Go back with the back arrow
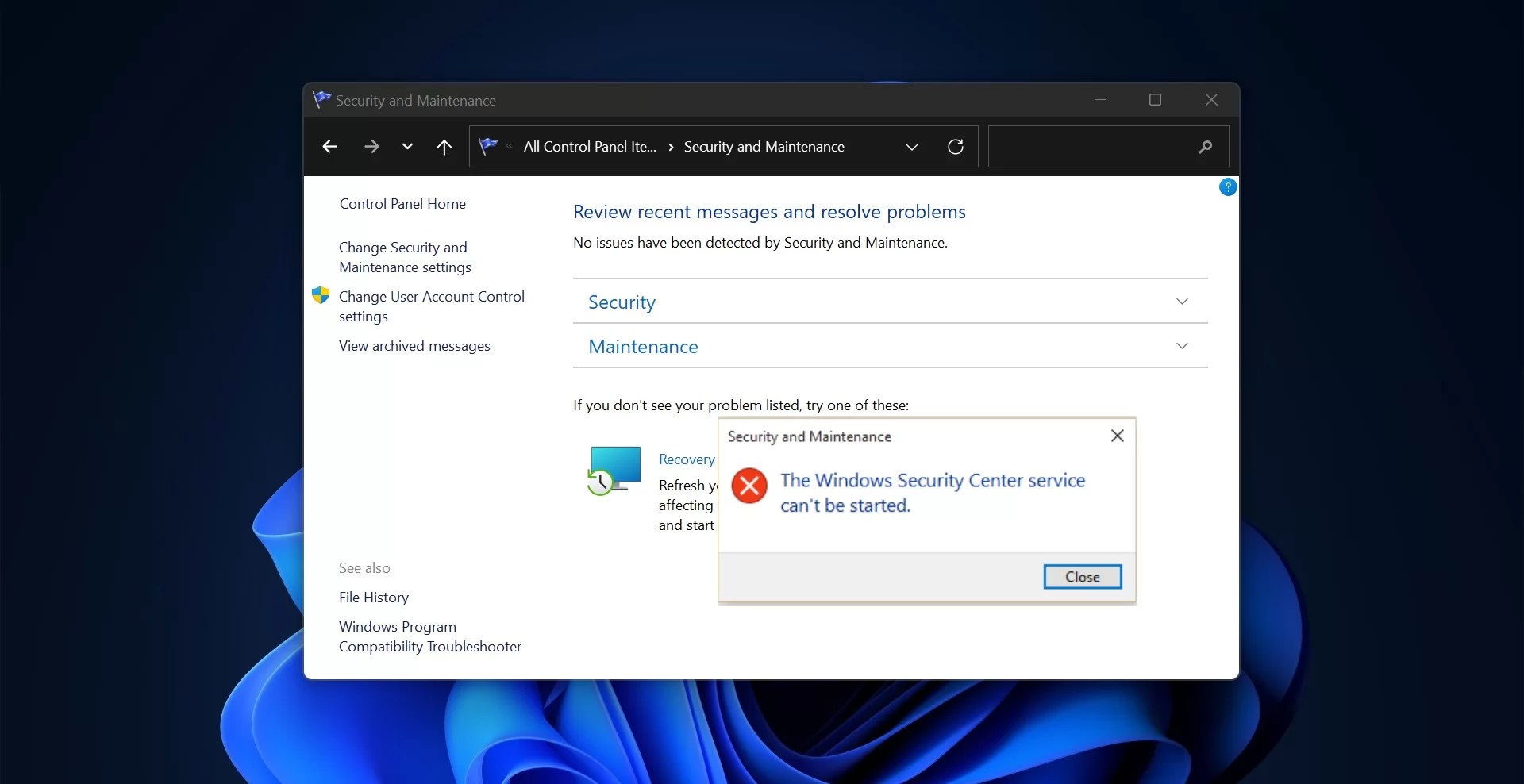 [x=329, y=147]
